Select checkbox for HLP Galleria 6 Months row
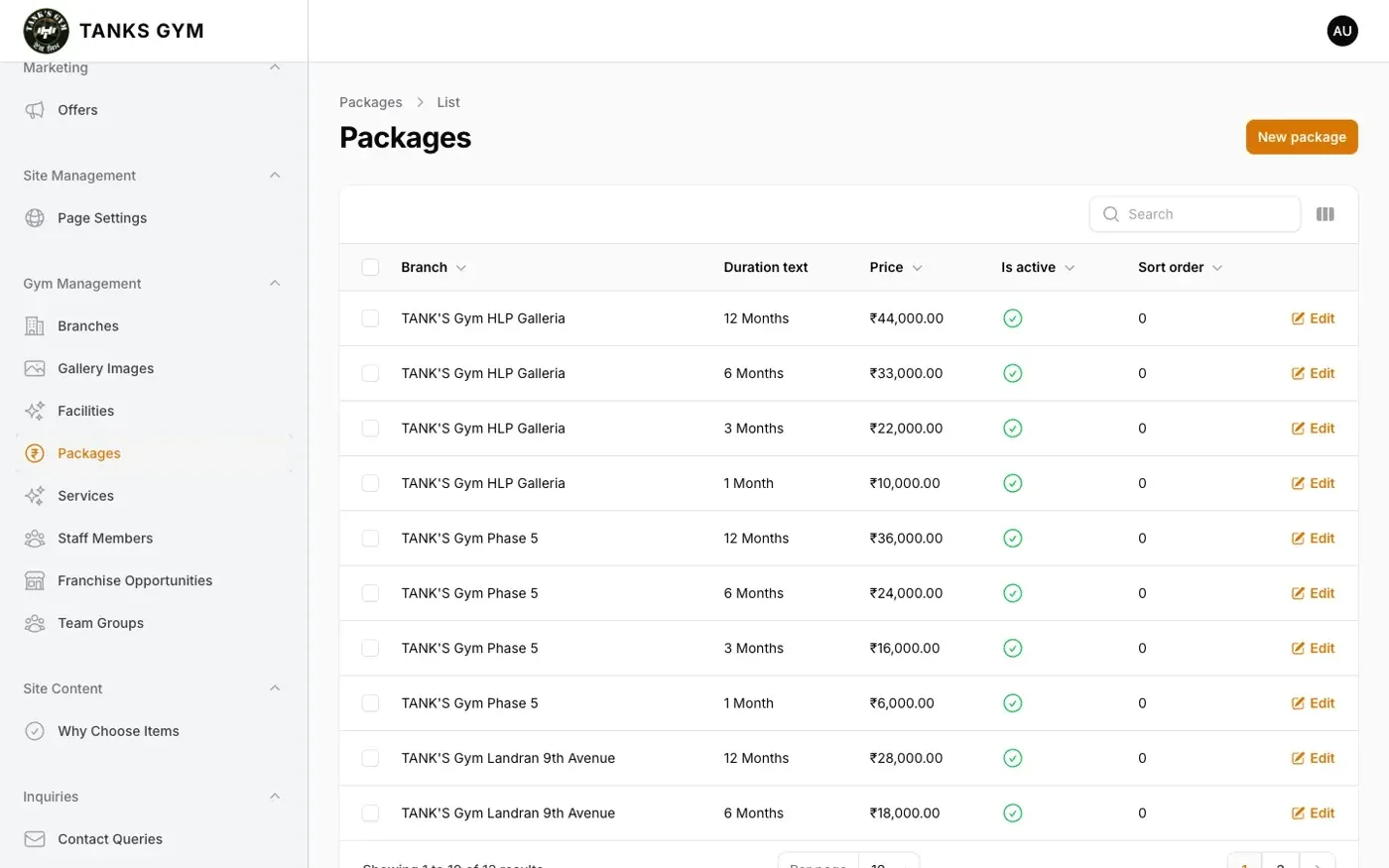This screenshot has width=1389, height=868. (370, 374)
